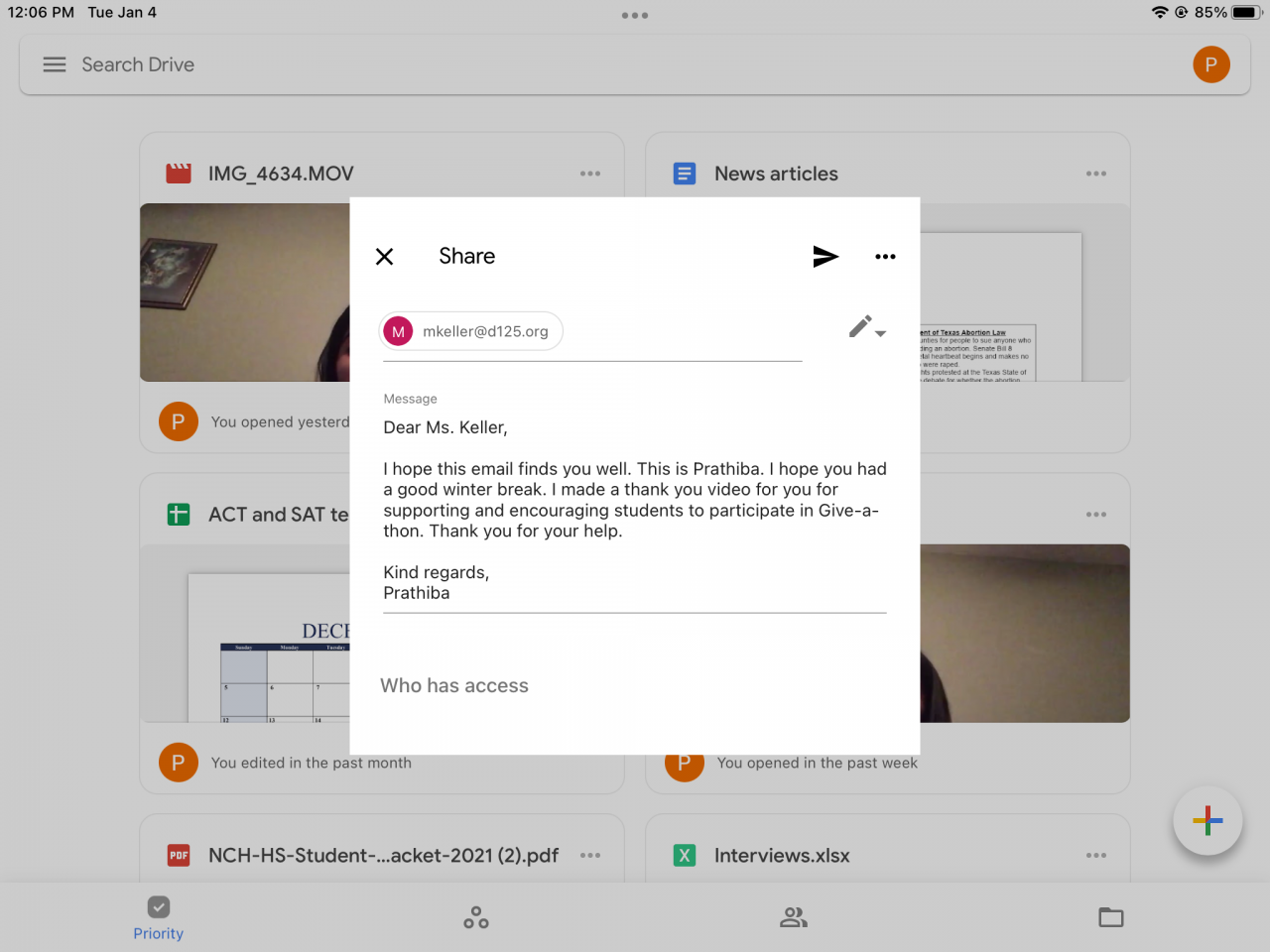Open the account profile avatar
The width and height of the screenshot is (1270, 952).
click(1211, 64)
